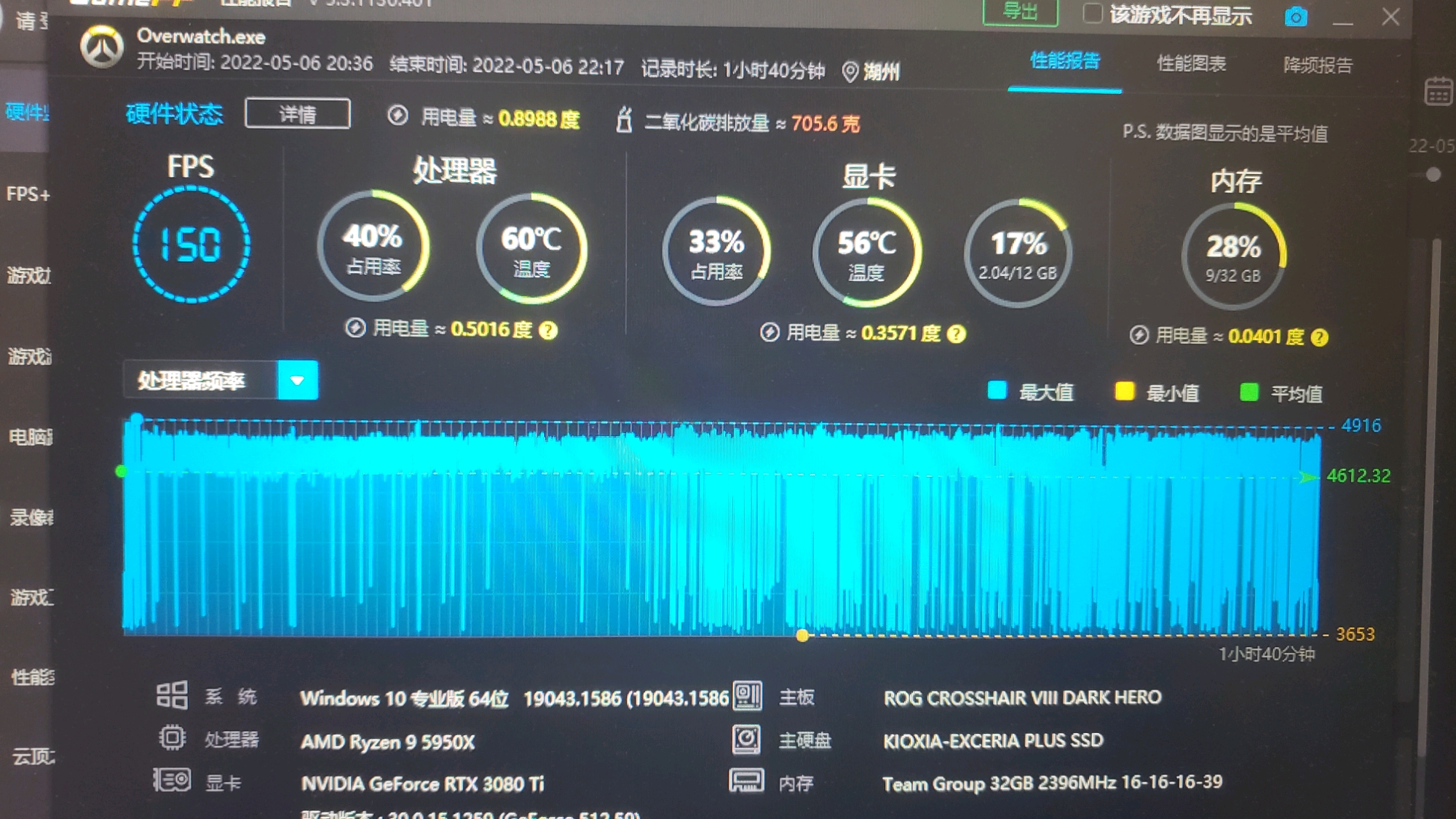Viewport: 1456px width, 819px height.
Task: Select the 云顶 sidebar item
Action: pos(33,756)
